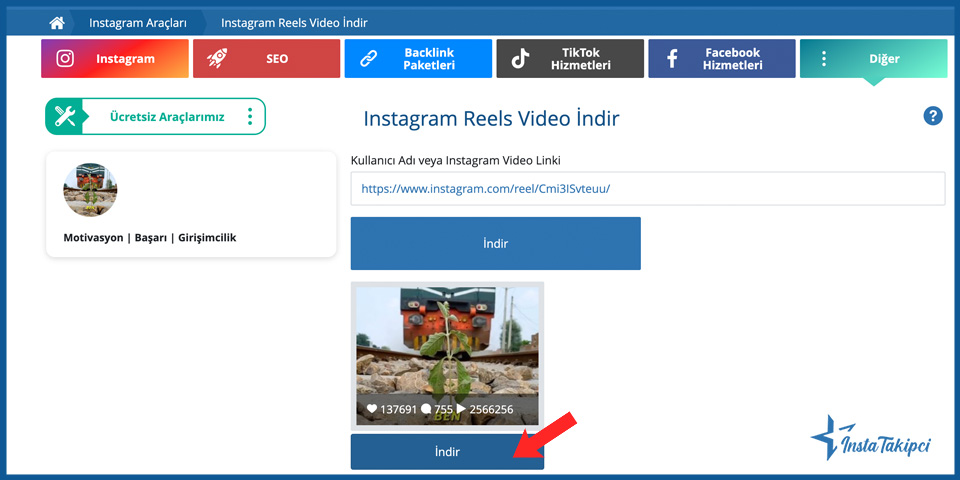Screen dimensions: 960x480
Task: Open Ücretsiz Araçlarımız tools label
Action: pos(167,116)
